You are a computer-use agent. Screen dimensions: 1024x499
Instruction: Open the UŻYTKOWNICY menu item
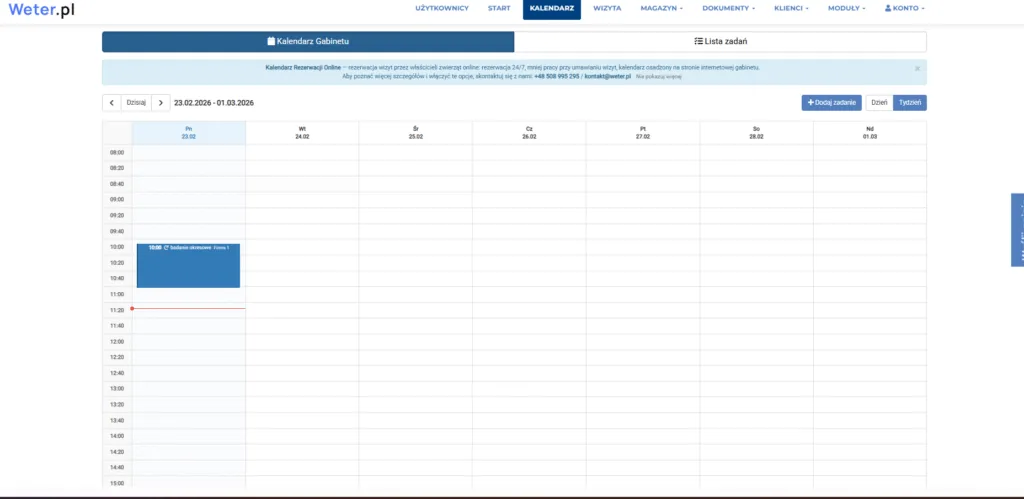pos(442,8)
